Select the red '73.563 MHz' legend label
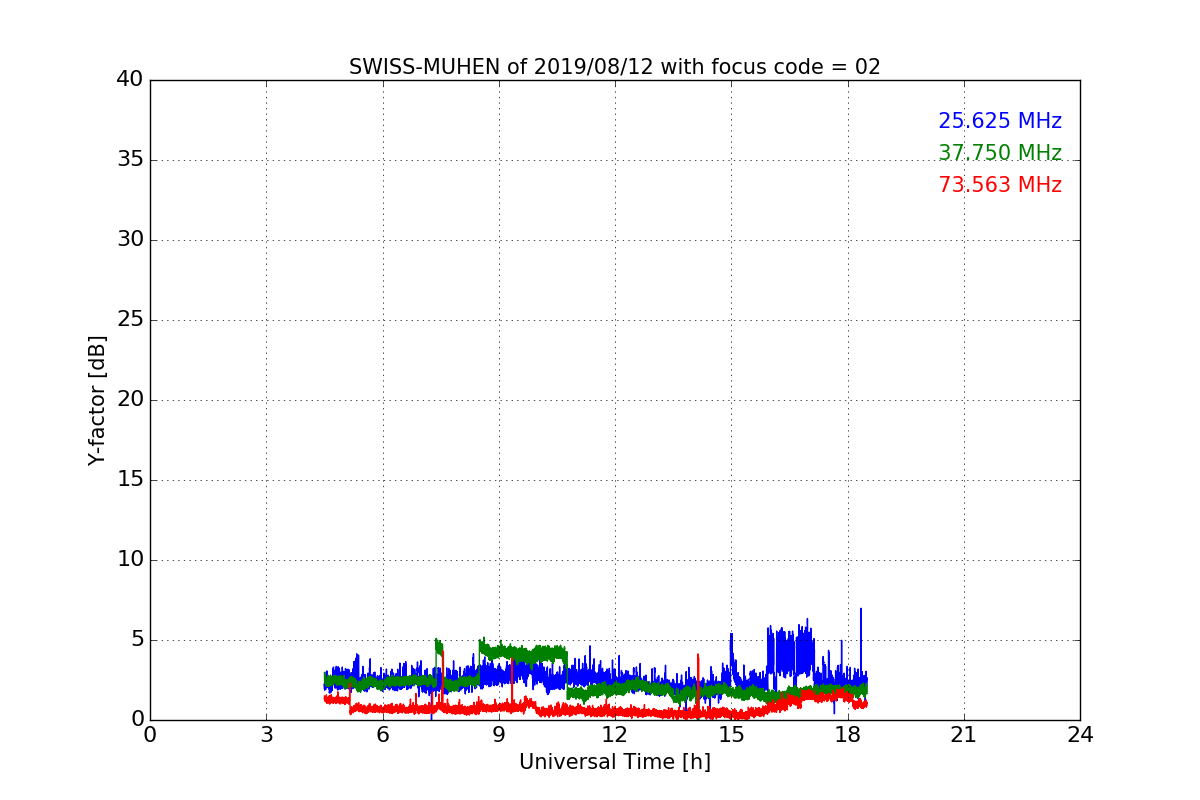The height and width of the screenshot is (800, 1200). (1000, 185)
